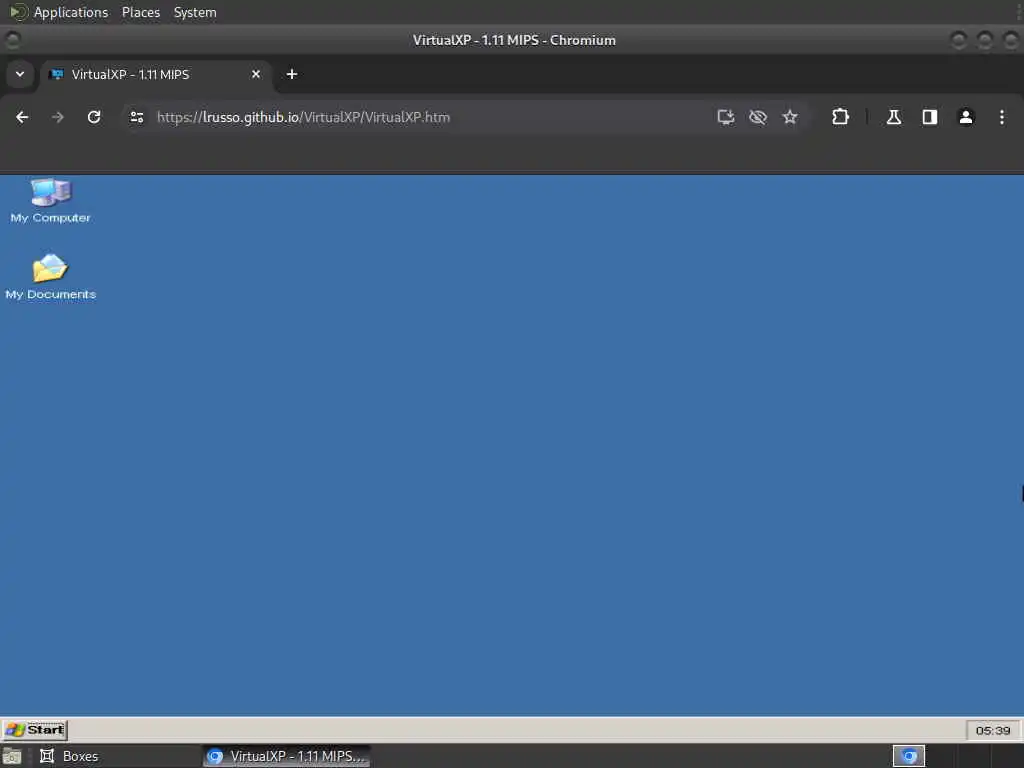Click the URL address bar text
The width and height of the screenshot is (1024, 768).
[x=303, y=117]
